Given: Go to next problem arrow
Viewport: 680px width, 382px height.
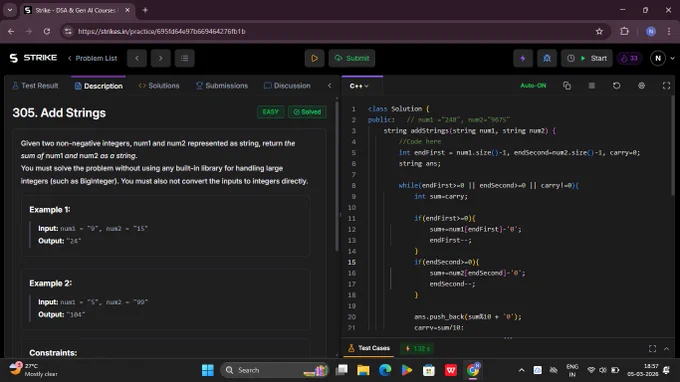Looking at the screenshot, I should tap(160, 58).
